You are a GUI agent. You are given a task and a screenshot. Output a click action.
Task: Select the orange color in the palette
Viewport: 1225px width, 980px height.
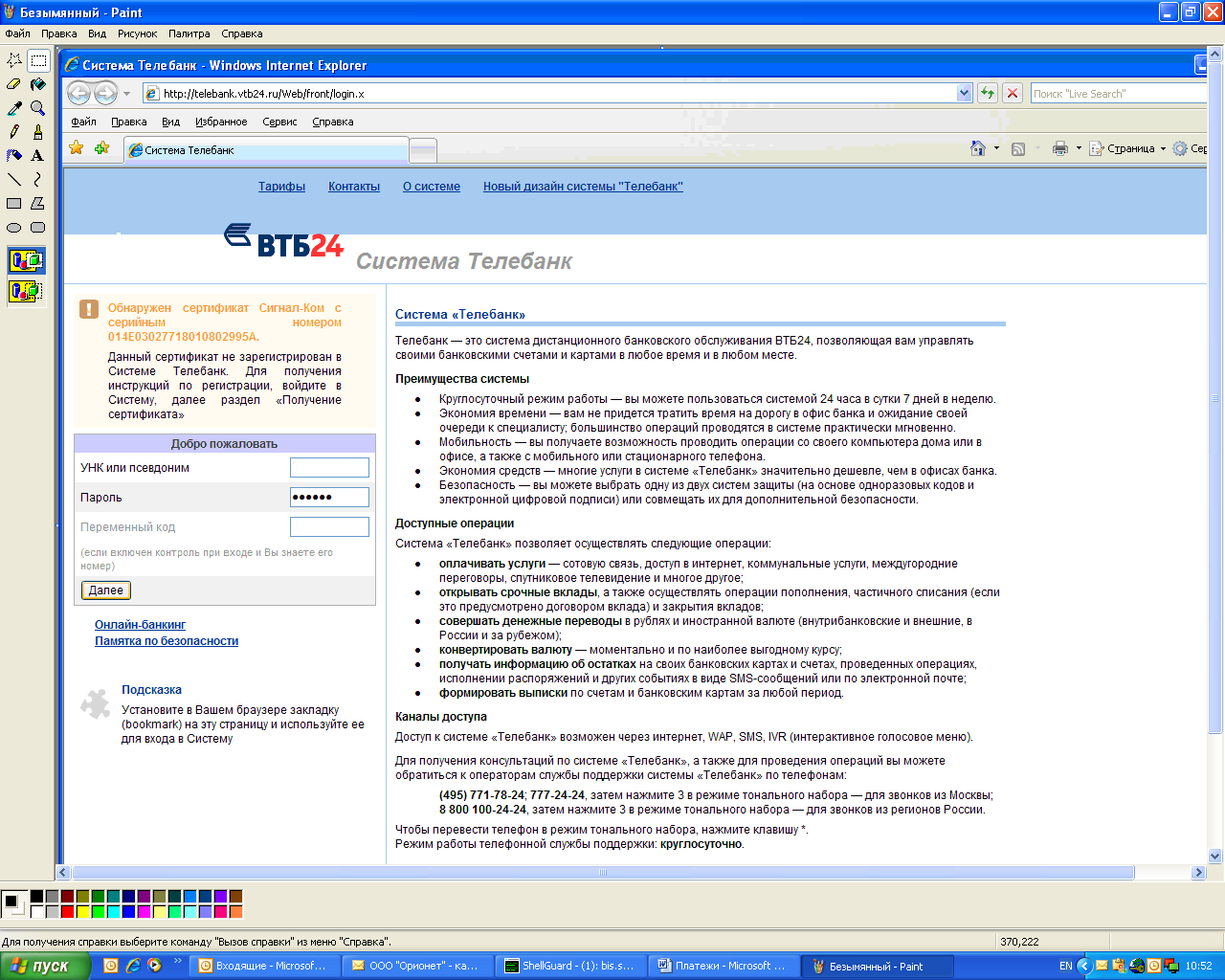235,912
